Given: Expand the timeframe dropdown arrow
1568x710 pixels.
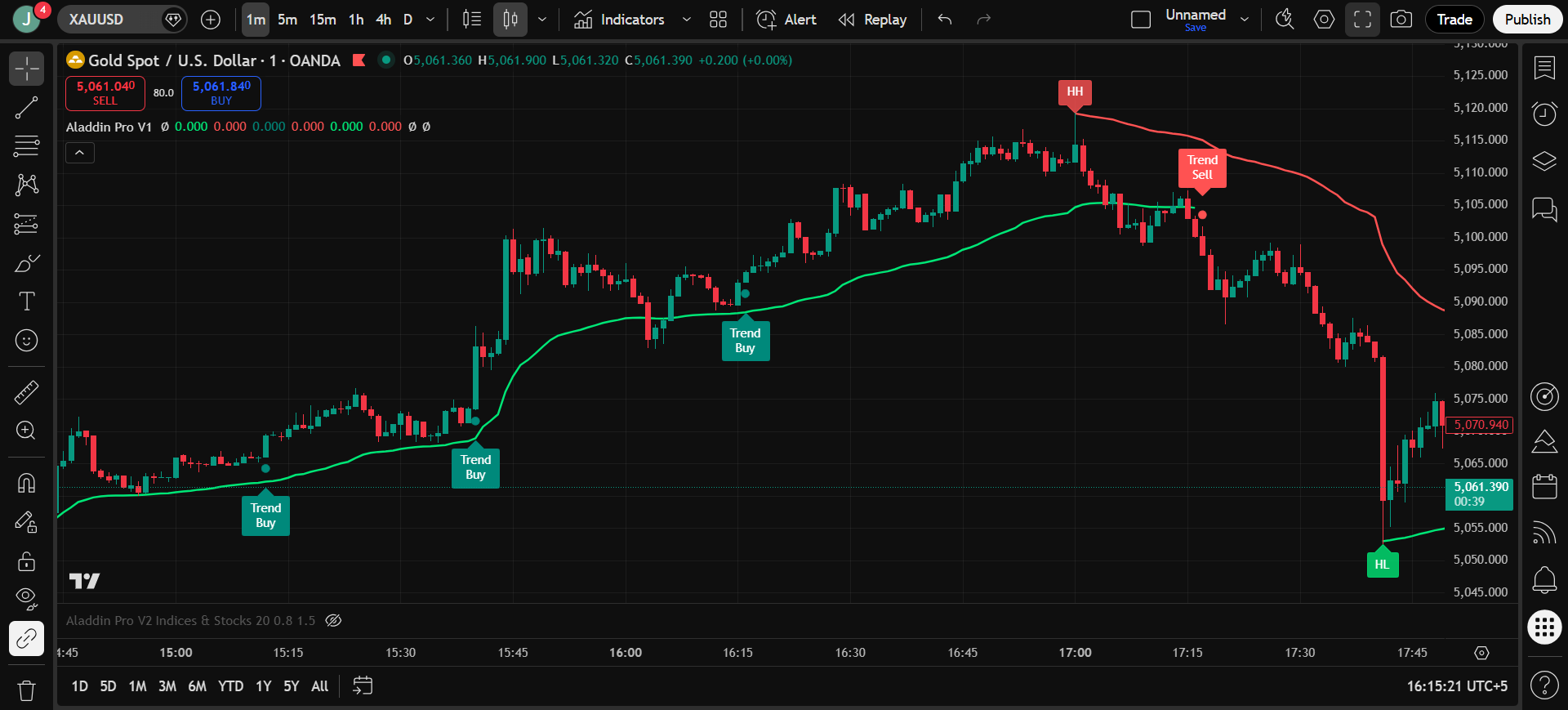Looking at the screenshot, I should 430,20.
